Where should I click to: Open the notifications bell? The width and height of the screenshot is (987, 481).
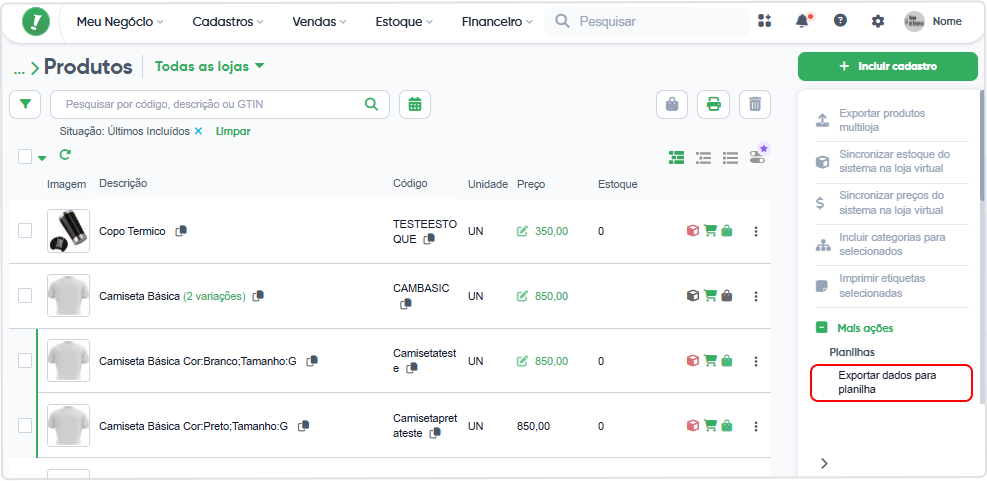802,21
